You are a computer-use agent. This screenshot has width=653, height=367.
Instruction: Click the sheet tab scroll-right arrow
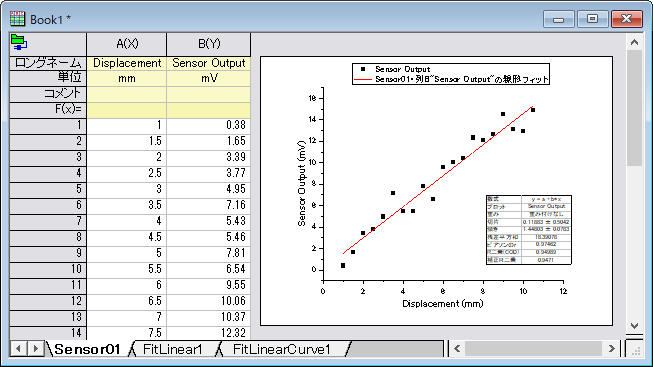(36, 349)
